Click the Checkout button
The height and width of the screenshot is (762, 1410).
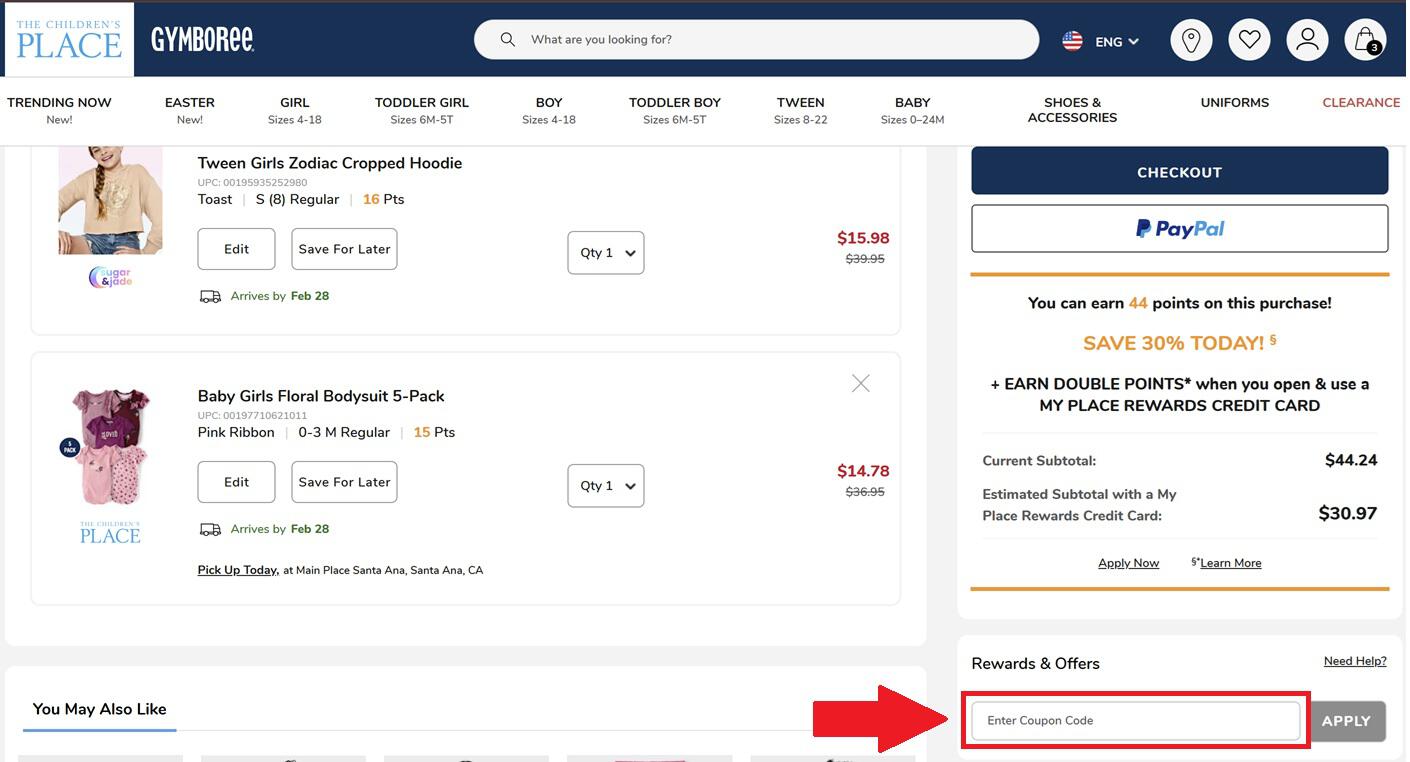(x=1180, y=171)
